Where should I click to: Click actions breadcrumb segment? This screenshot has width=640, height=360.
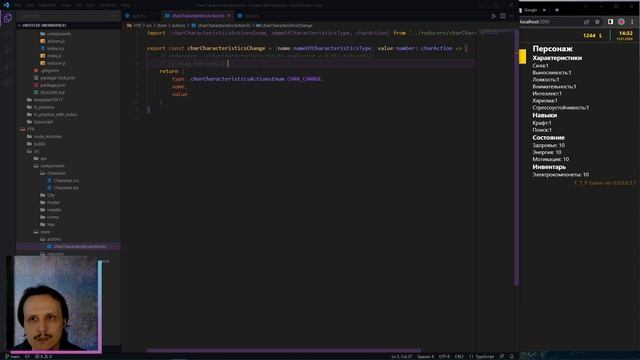click(x=178, y=26)
